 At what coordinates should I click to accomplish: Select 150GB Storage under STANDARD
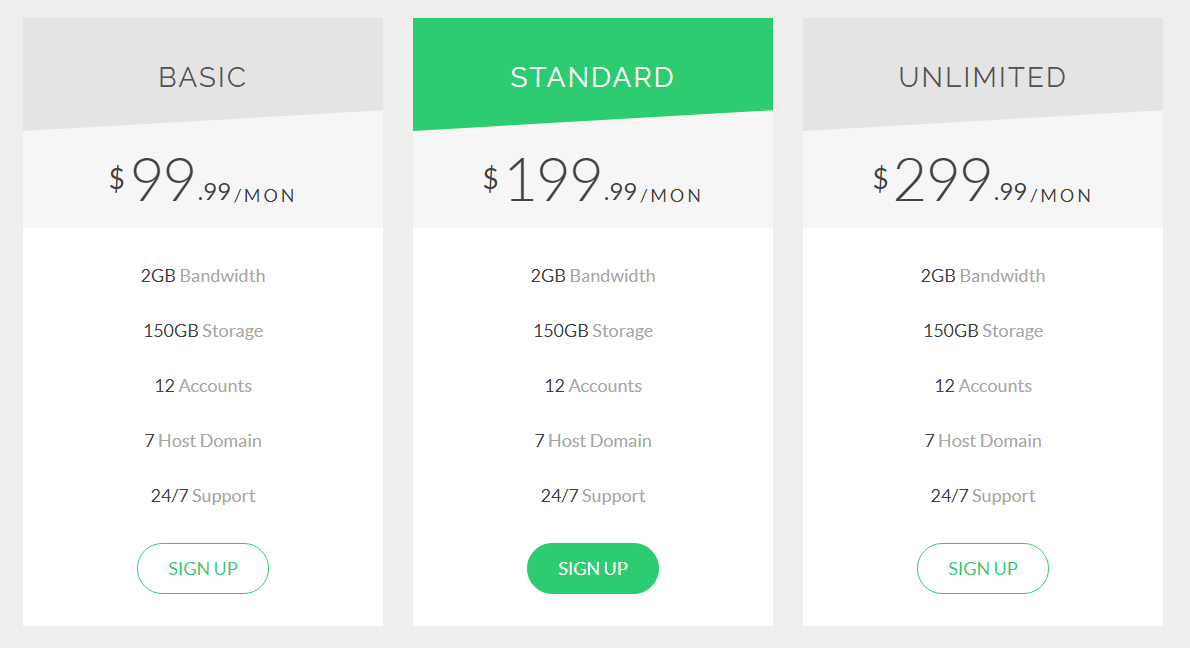[592, 330]
